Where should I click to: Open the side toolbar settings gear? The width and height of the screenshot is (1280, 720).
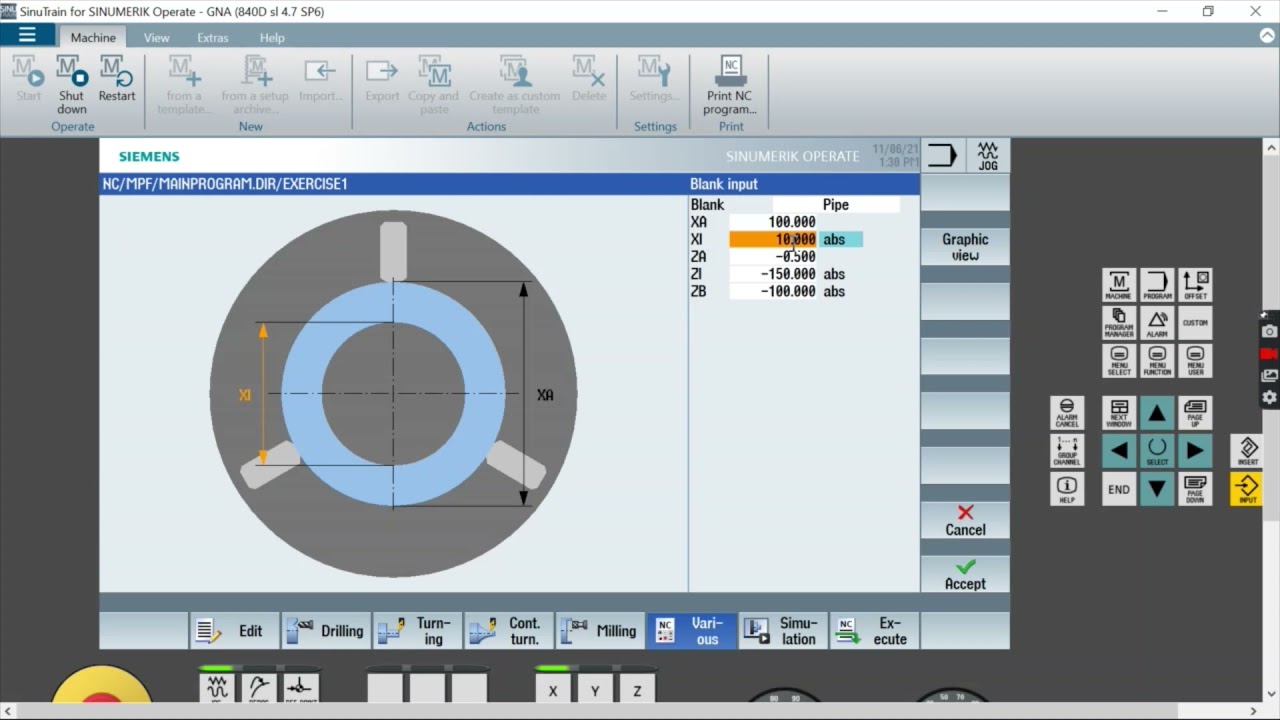click(1270, 397)
